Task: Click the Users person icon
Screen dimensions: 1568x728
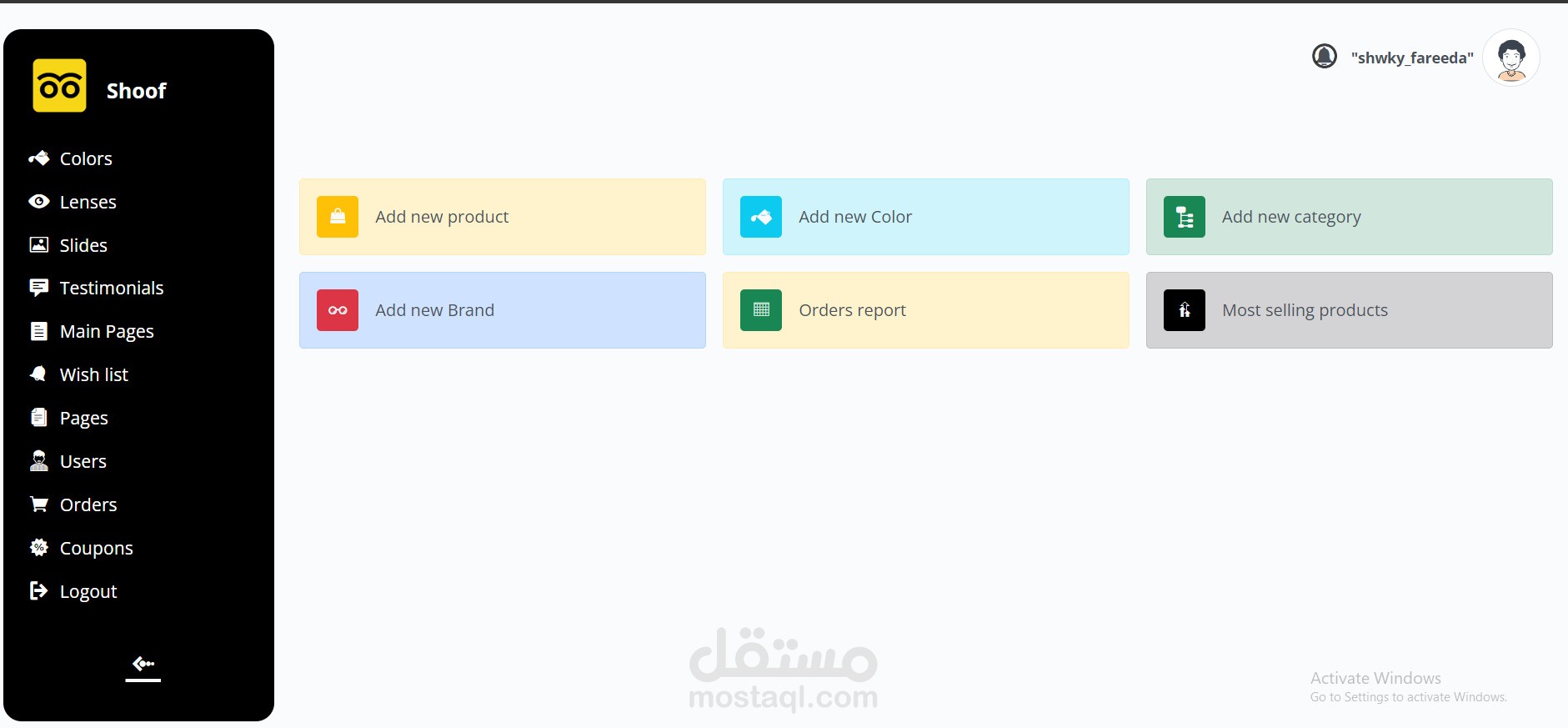Action: [38, 461]
